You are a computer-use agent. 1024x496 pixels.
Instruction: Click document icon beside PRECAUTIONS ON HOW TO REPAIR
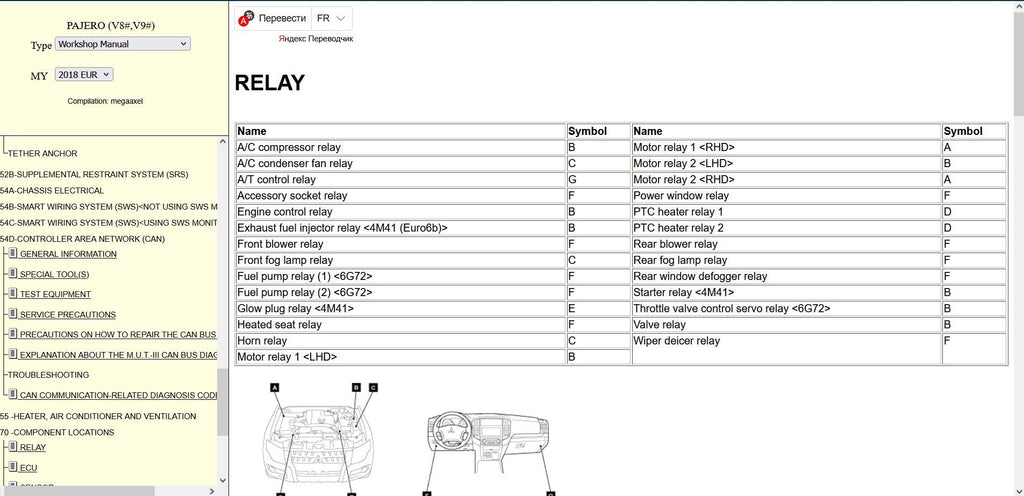click(x=13, y=333)
